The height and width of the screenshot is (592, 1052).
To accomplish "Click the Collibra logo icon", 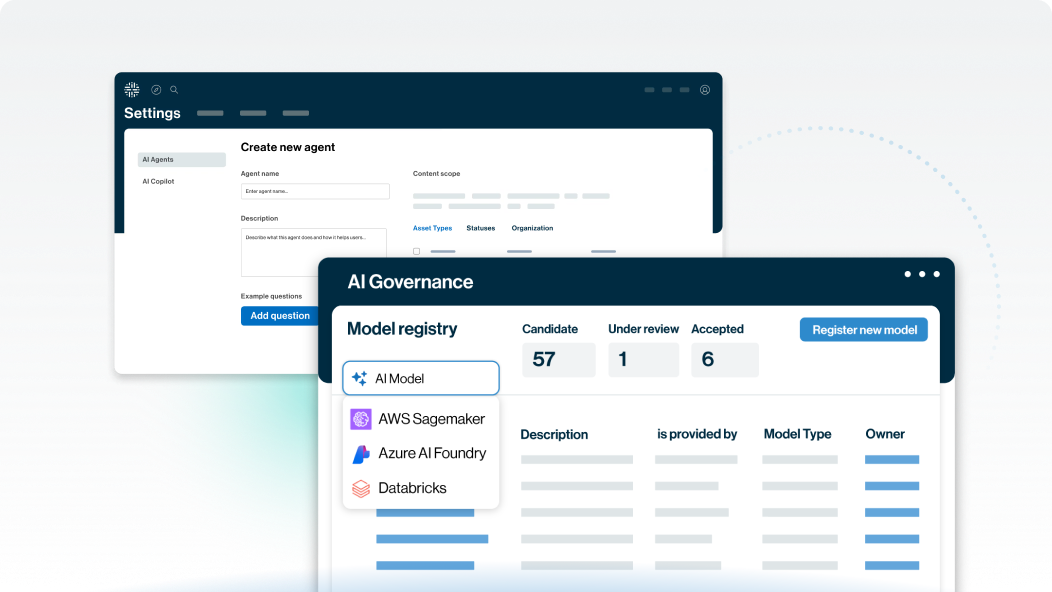I will pos(132,90).
